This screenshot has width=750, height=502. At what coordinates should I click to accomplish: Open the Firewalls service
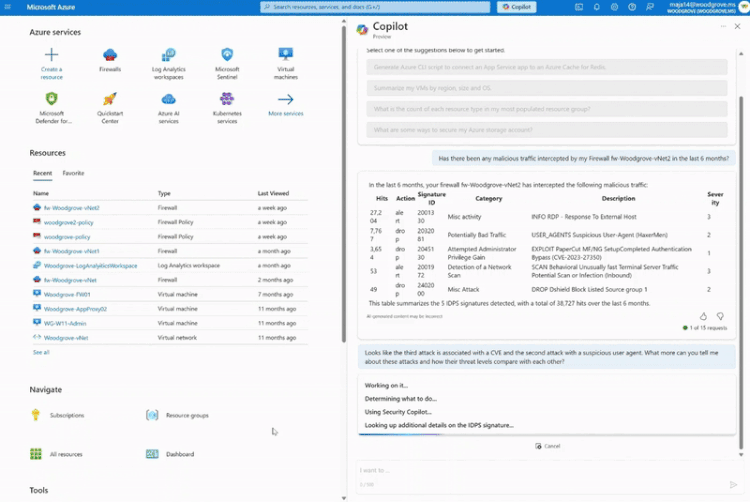click(110, 60)
